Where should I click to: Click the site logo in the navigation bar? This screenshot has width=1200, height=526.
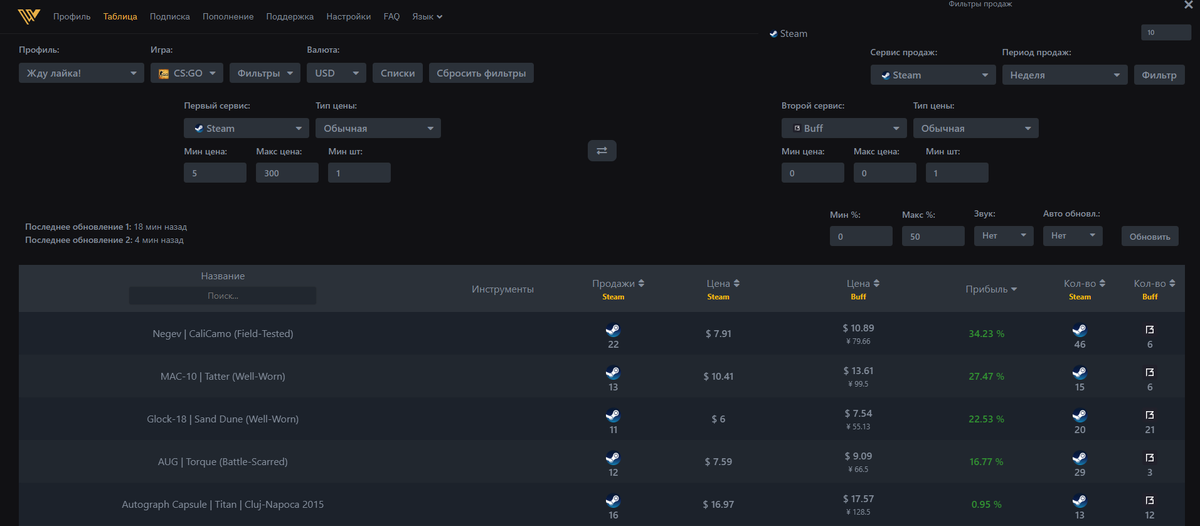coord(29,16)
